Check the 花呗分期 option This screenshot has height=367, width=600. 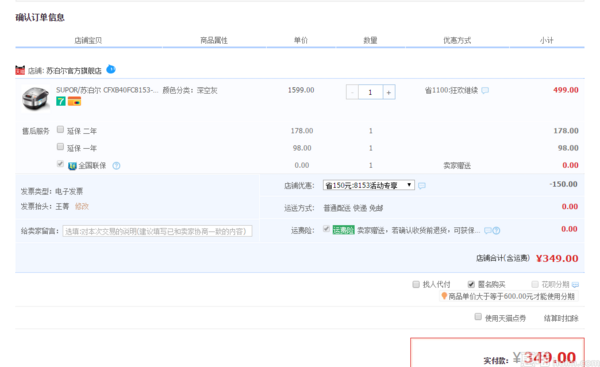pos(535,284)
